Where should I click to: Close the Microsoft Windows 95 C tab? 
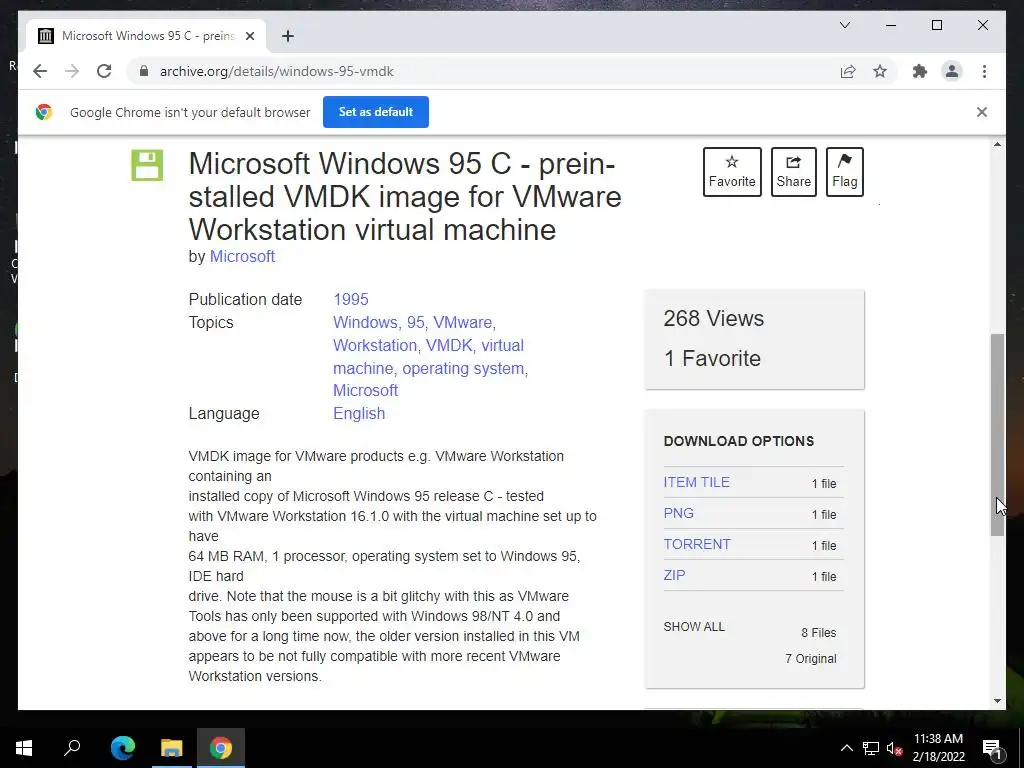click(x=249, y=36)
